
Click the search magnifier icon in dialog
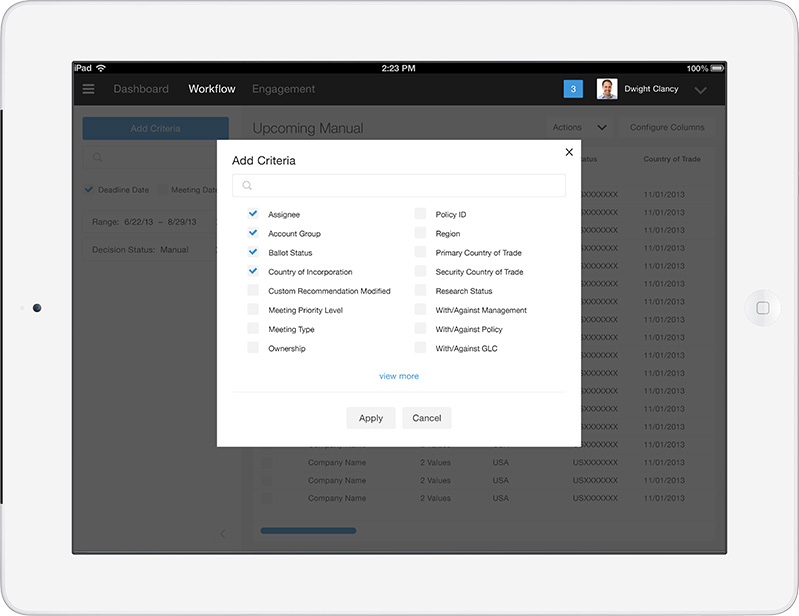pyautogui.click(x=247, y=186)
